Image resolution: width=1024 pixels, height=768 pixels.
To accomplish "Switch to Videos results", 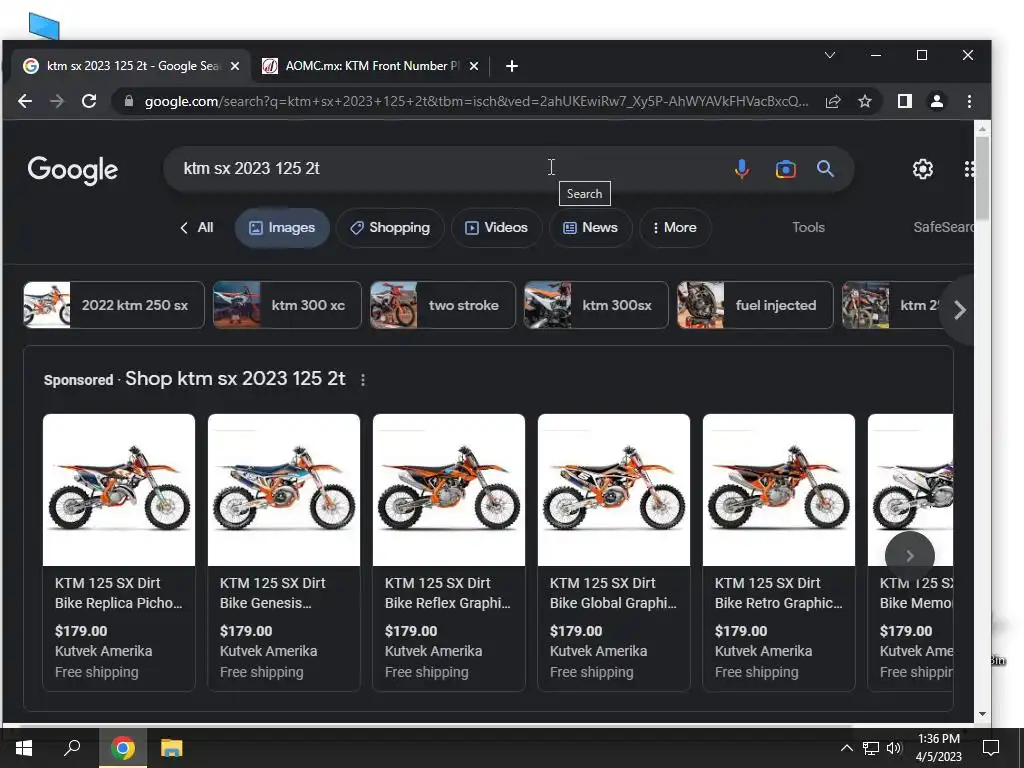I will pos(496,228).
